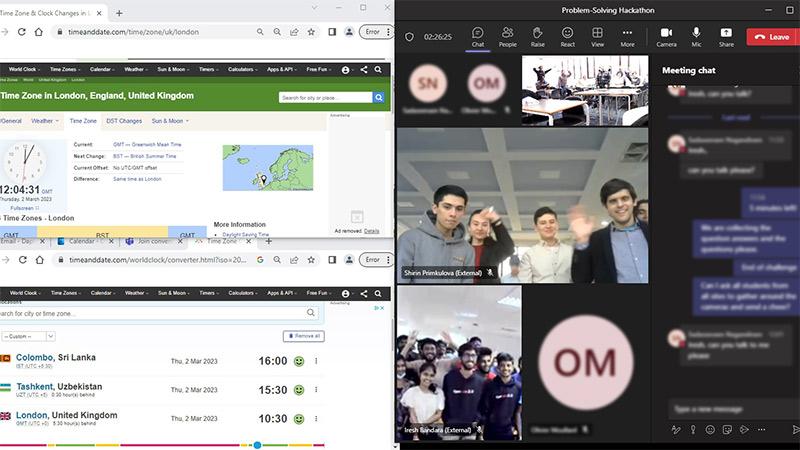Click the Search for city or place field
Viewport: 800px width, 450px height.
(x=326, y=97)
